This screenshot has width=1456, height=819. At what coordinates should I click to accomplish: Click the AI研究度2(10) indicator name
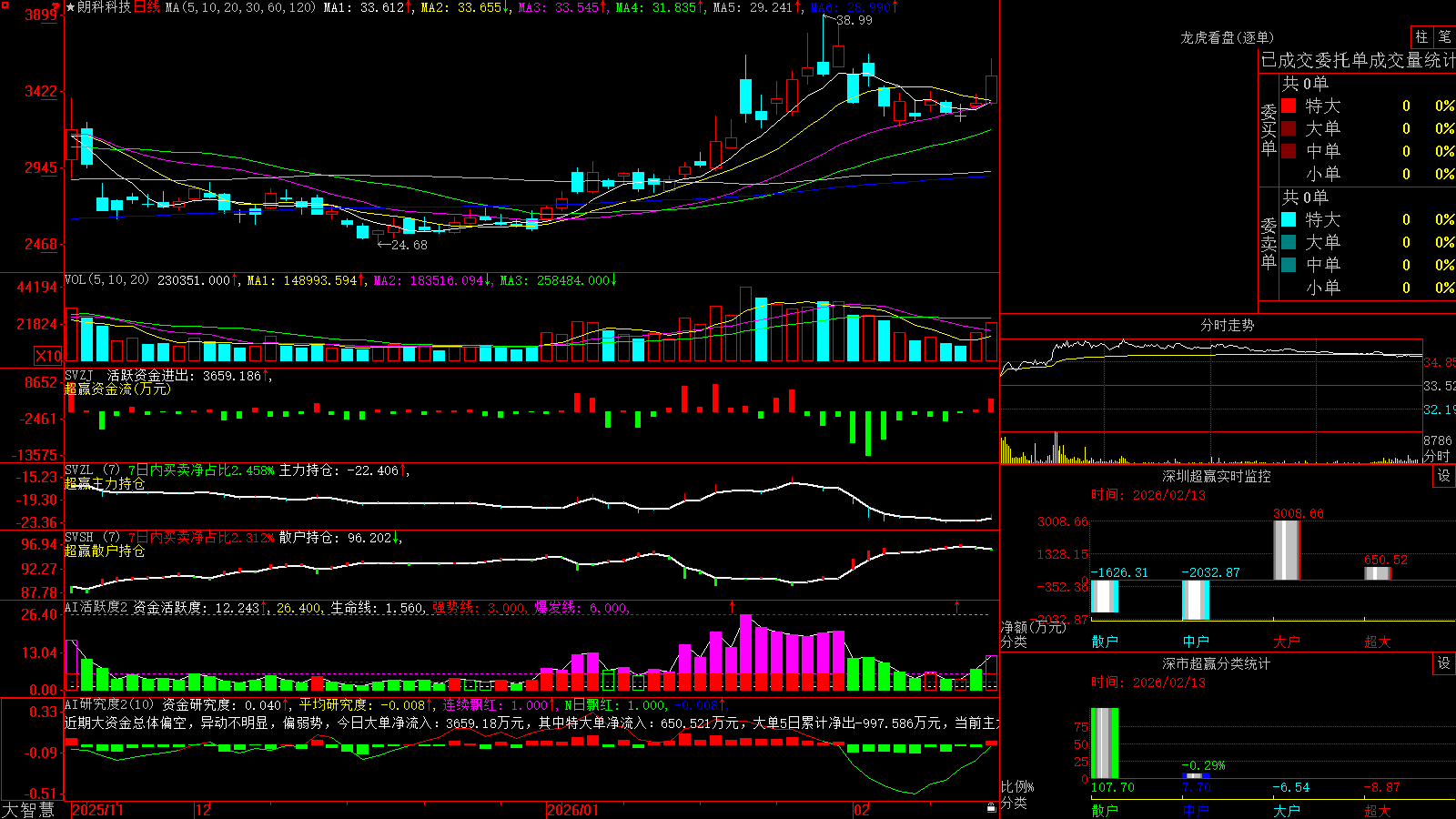tap(110, 704)
